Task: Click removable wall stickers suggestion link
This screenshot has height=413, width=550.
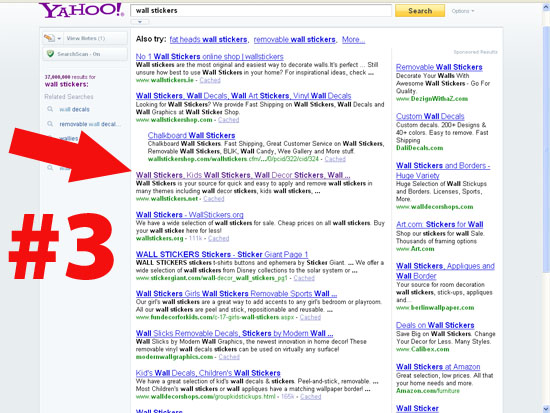Action: click(294, 40)
